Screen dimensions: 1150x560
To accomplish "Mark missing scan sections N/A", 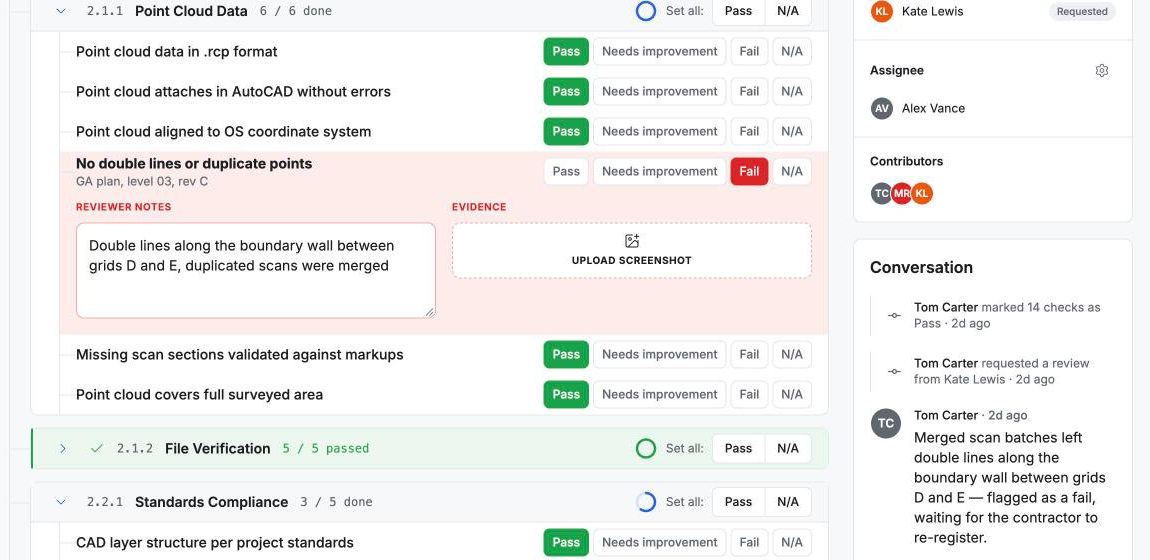I will coord(791,355).
